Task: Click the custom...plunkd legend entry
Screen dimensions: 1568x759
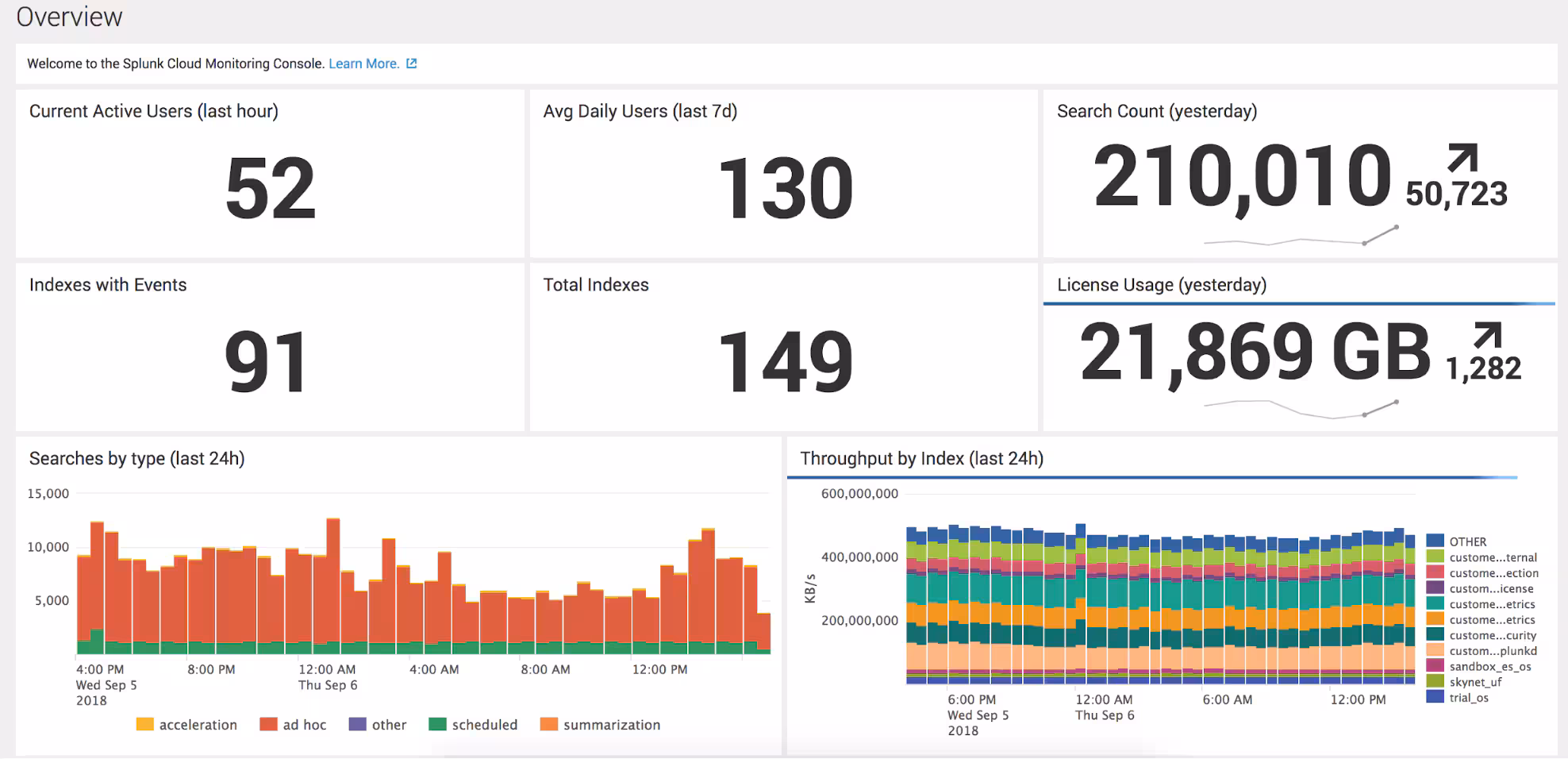Action: (1493, 651)
